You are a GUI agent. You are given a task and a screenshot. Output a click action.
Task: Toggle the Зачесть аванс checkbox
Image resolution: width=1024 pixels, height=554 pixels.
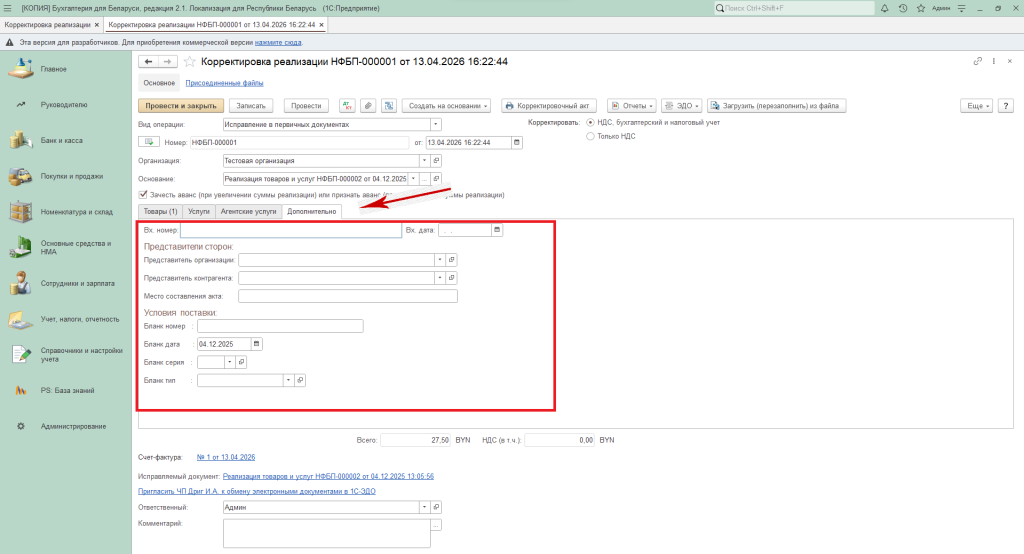144,194
